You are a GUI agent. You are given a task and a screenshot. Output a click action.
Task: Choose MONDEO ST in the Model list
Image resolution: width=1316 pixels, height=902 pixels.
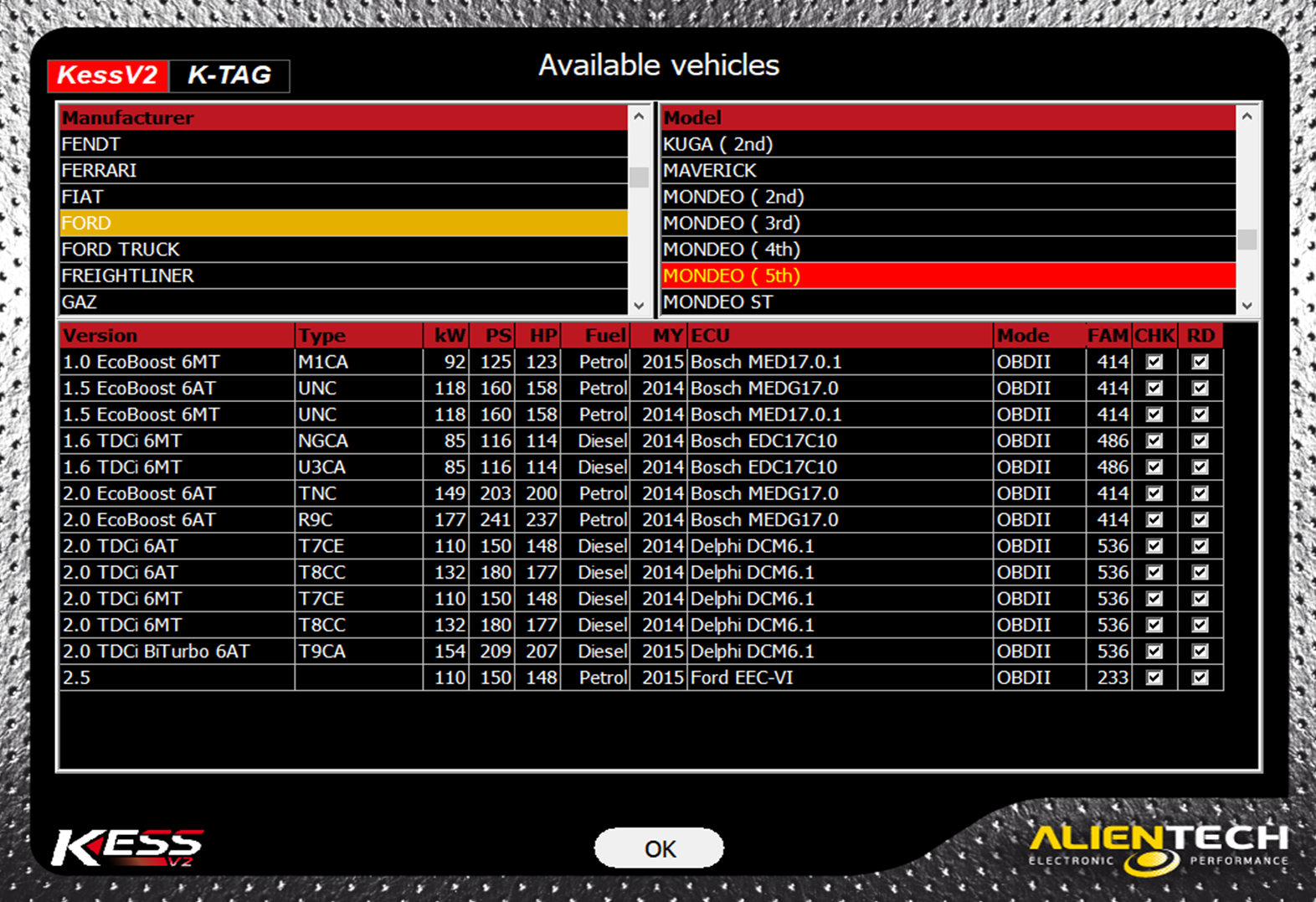click(x=948, y=302)
